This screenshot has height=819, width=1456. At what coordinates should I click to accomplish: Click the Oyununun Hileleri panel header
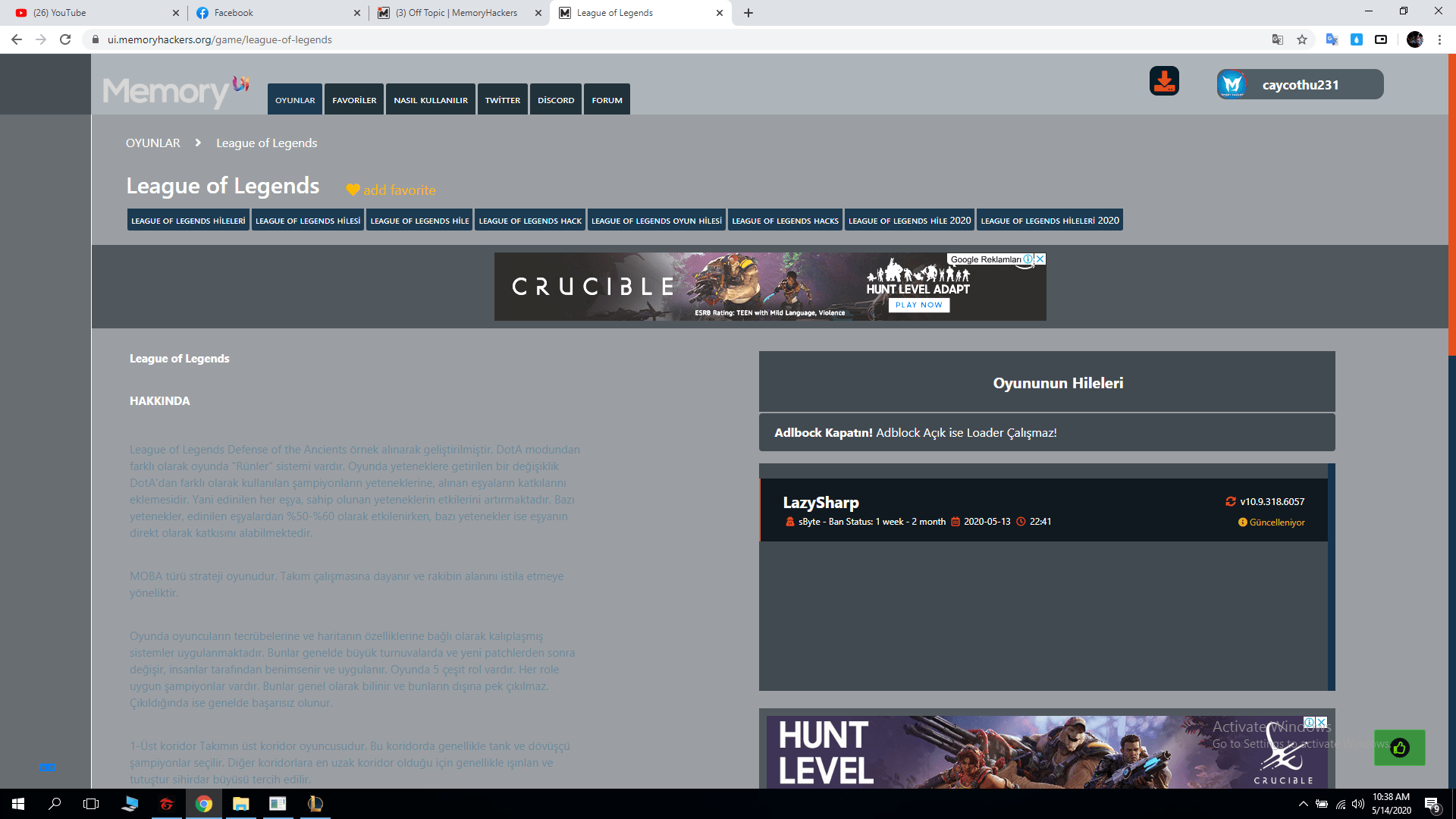[1046, 381]
